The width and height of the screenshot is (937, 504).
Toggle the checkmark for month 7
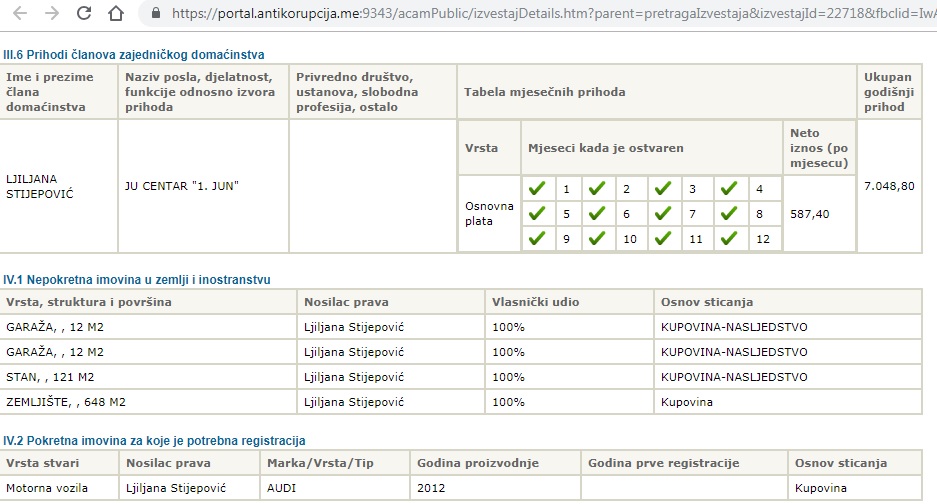pyautogui.click(x=662, y=213)
